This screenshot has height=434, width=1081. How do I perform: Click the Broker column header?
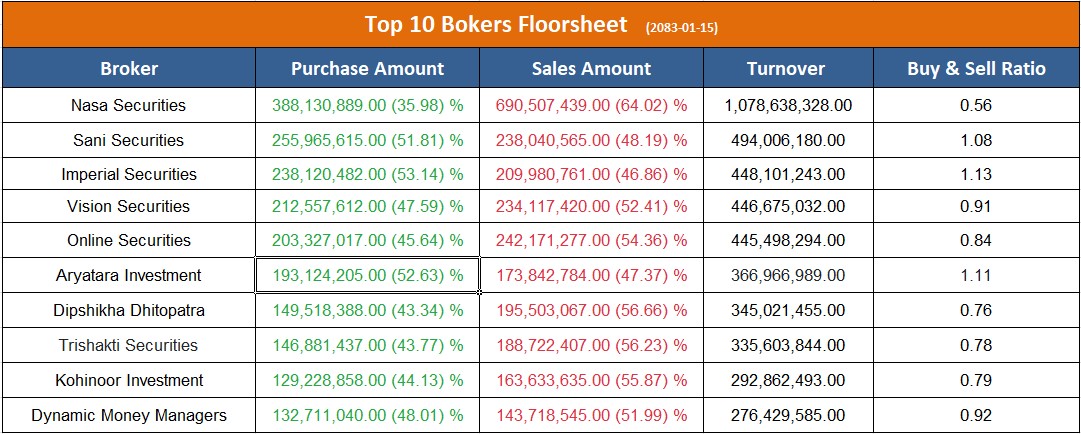click(x=129, y=69)
